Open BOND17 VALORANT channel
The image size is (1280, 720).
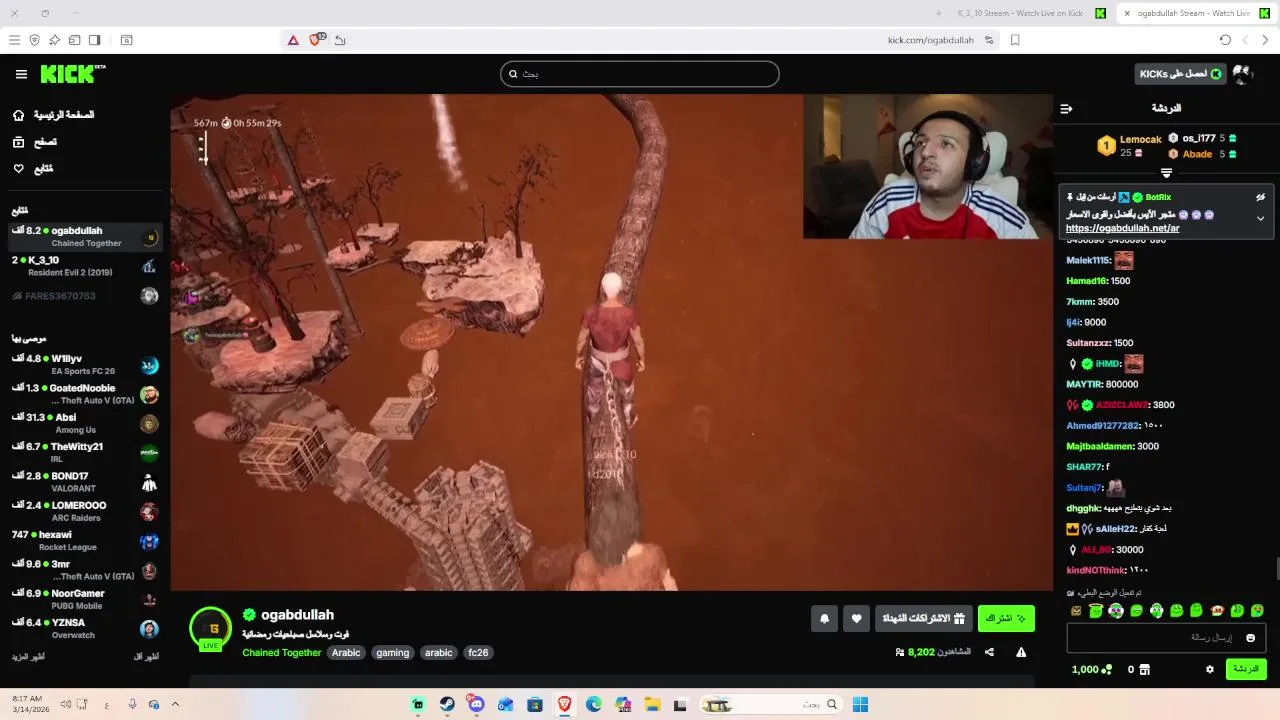coord(85,482)
